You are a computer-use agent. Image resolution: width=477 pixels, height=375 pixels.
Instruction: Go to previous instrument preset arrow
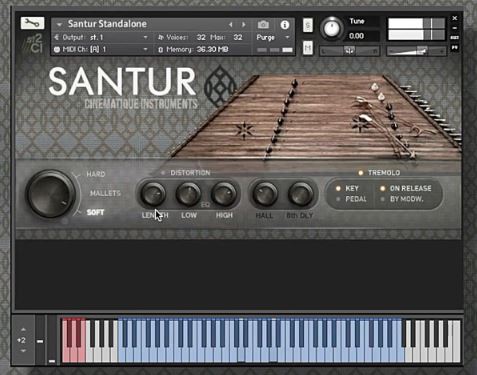pos(230,25)
